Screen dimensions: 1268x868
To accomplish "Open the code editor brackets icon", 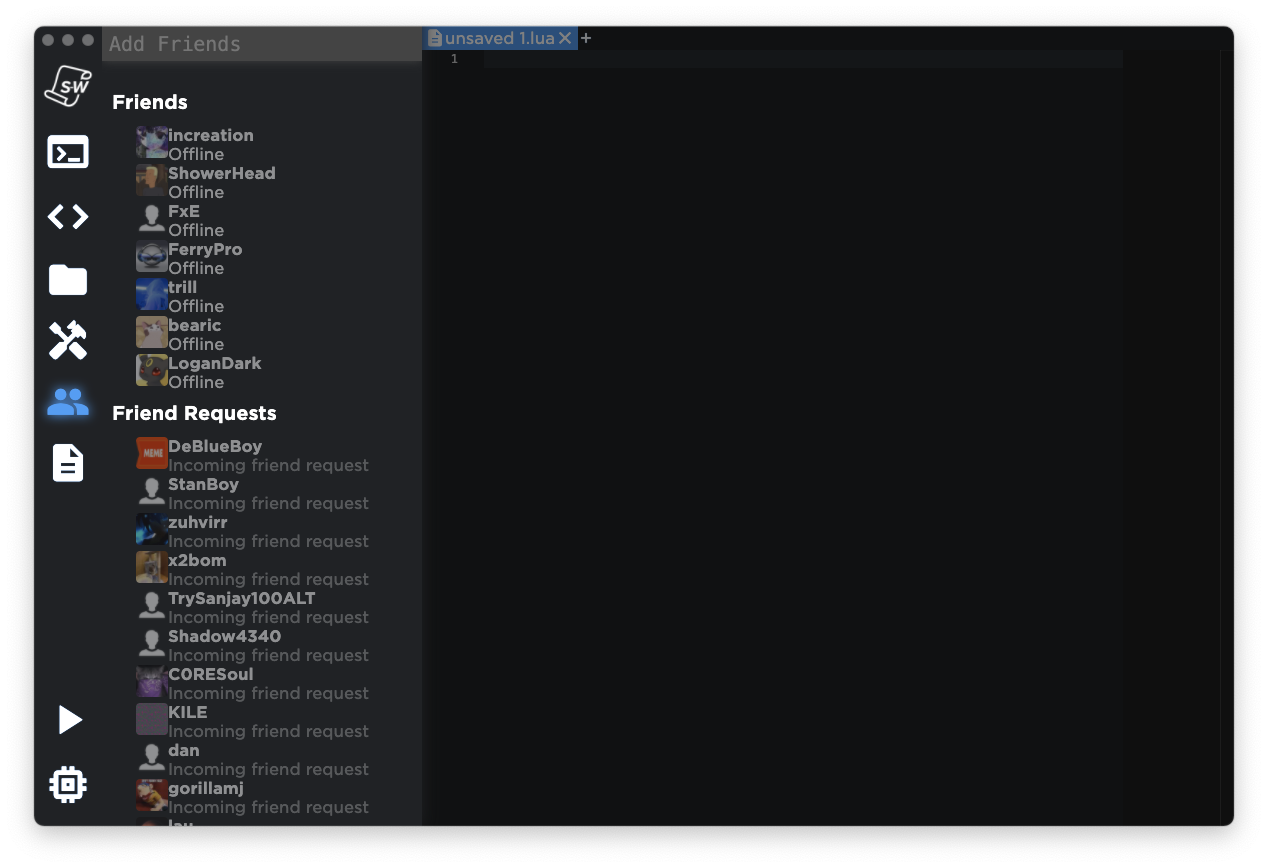I will [68, 217].
